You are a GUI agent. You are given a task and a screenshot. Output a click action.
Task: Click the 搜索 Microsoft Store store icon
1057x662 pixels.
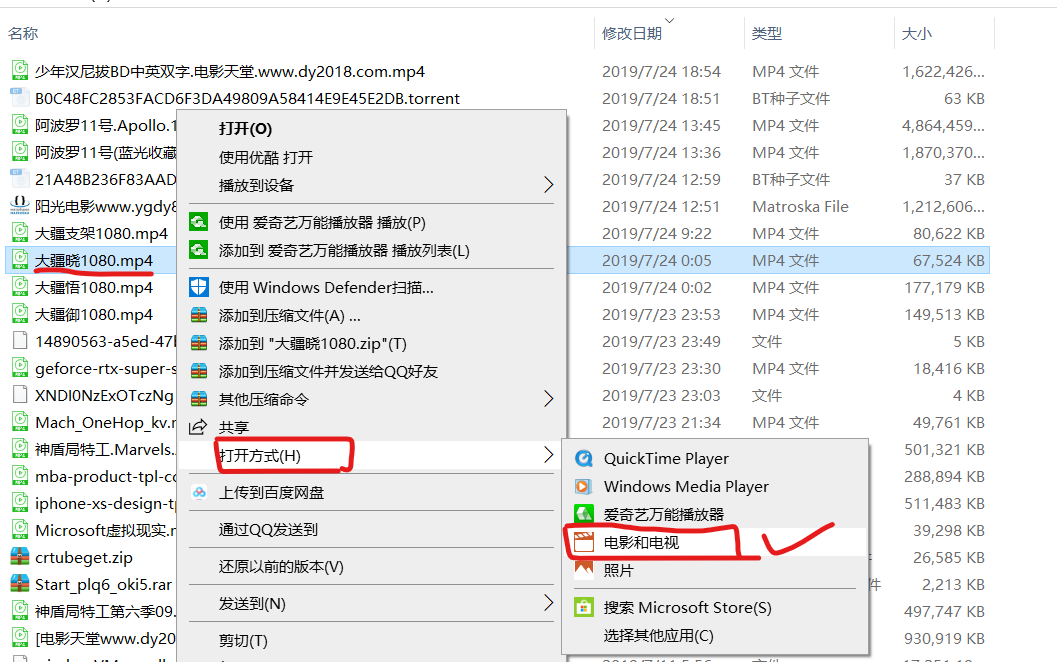[584, 607]
